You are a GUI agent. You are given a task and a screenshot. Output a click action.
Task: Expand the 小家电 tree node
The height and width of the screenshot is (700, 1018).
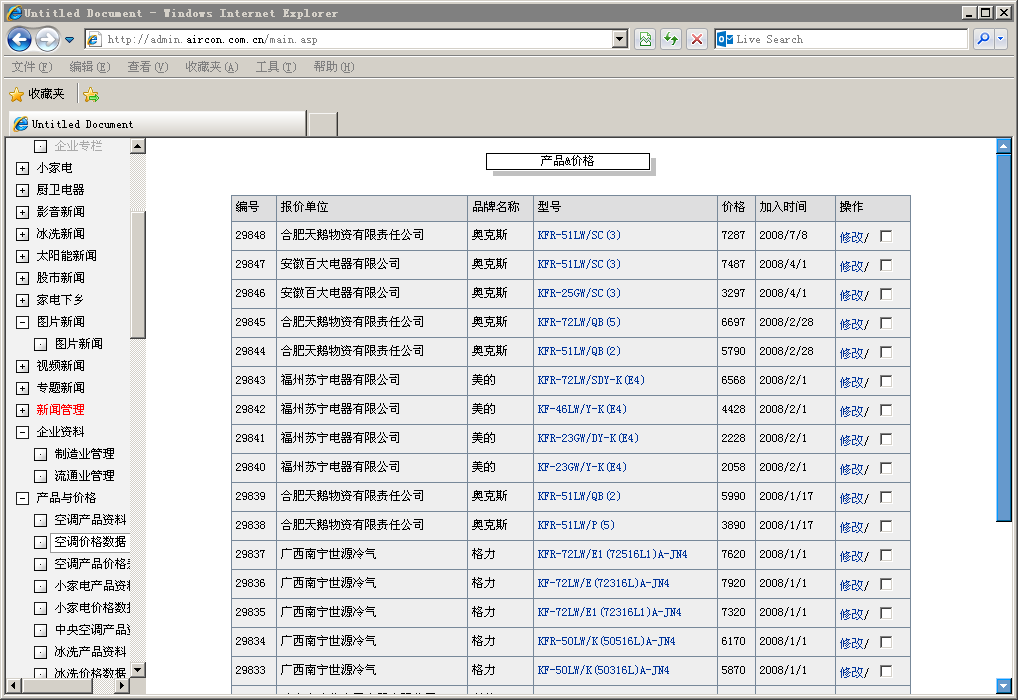point(22,168)
